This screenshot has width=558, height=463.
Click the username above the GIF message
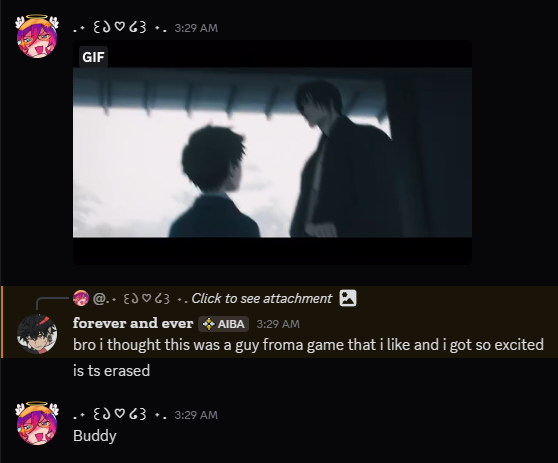point(120,28)
